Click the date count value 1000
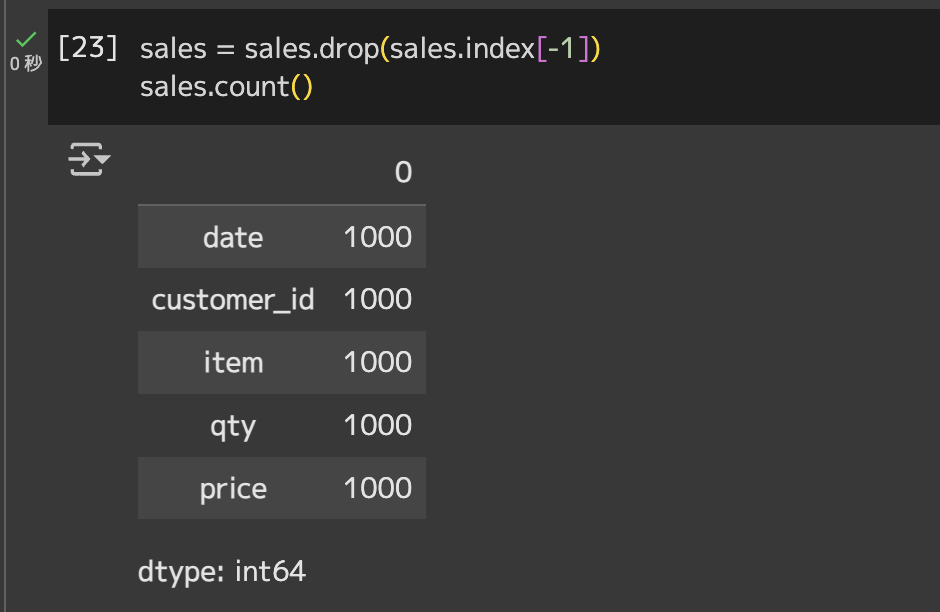 [378, 237]
